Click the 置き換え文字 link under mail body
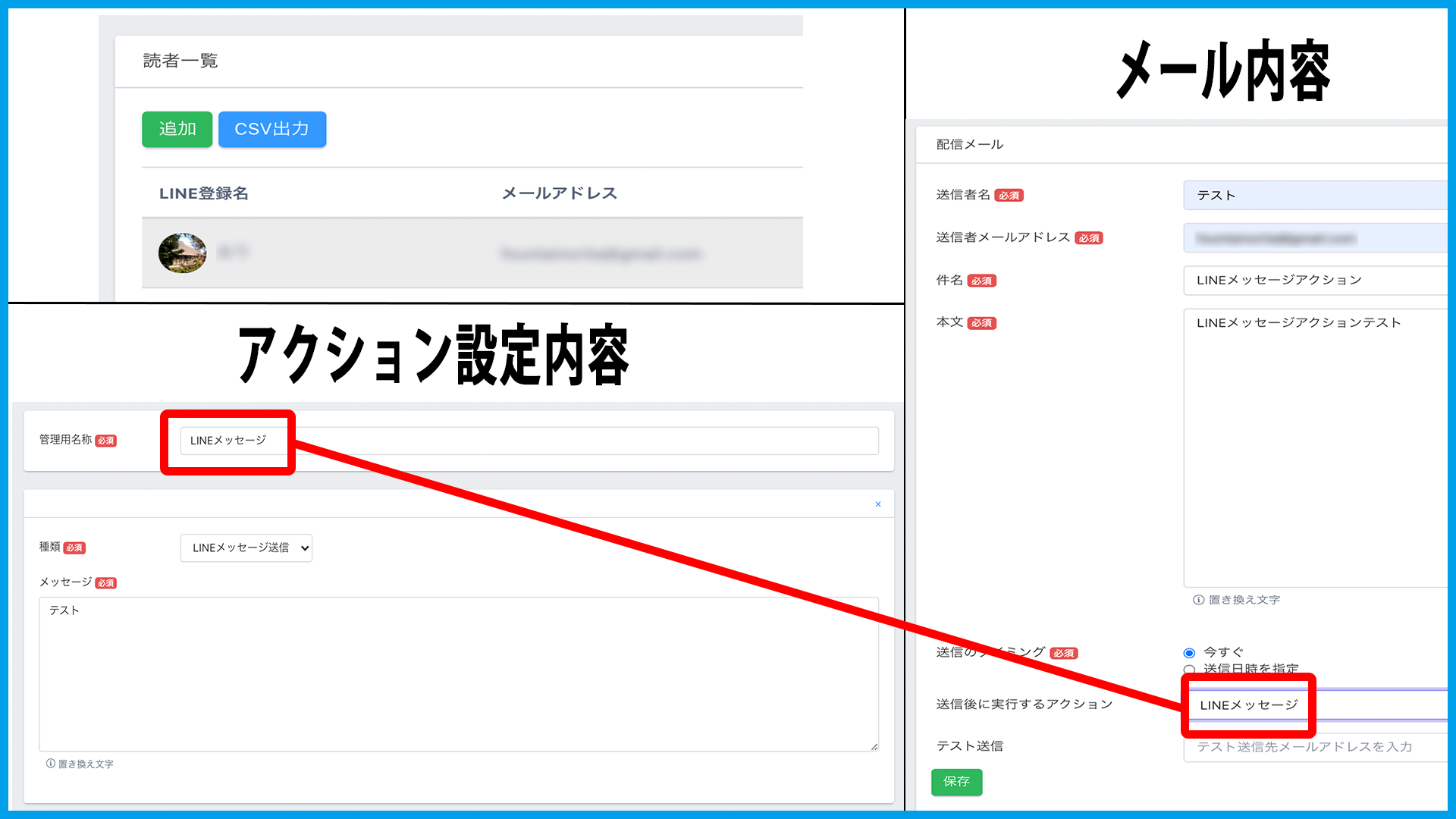 (1244, 600)
